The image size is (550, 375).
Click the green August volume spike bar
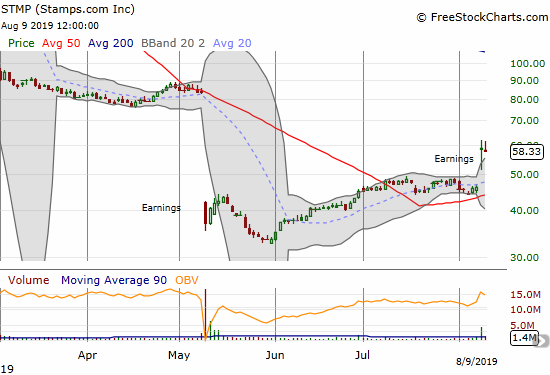coord(482,333)
